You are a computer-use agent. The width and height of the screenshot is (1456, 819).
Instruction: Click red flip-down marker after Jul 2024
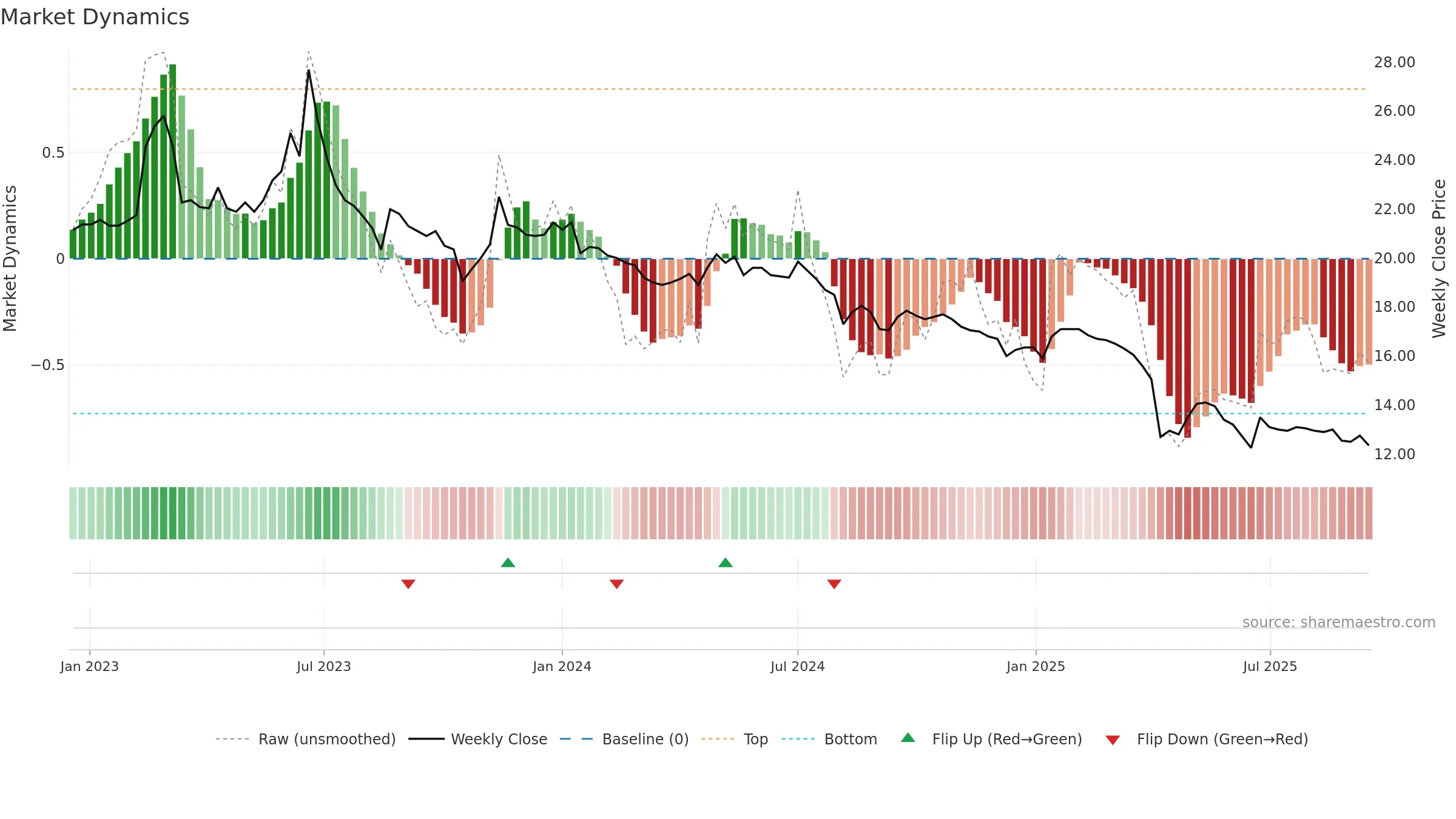pos(834,584)
